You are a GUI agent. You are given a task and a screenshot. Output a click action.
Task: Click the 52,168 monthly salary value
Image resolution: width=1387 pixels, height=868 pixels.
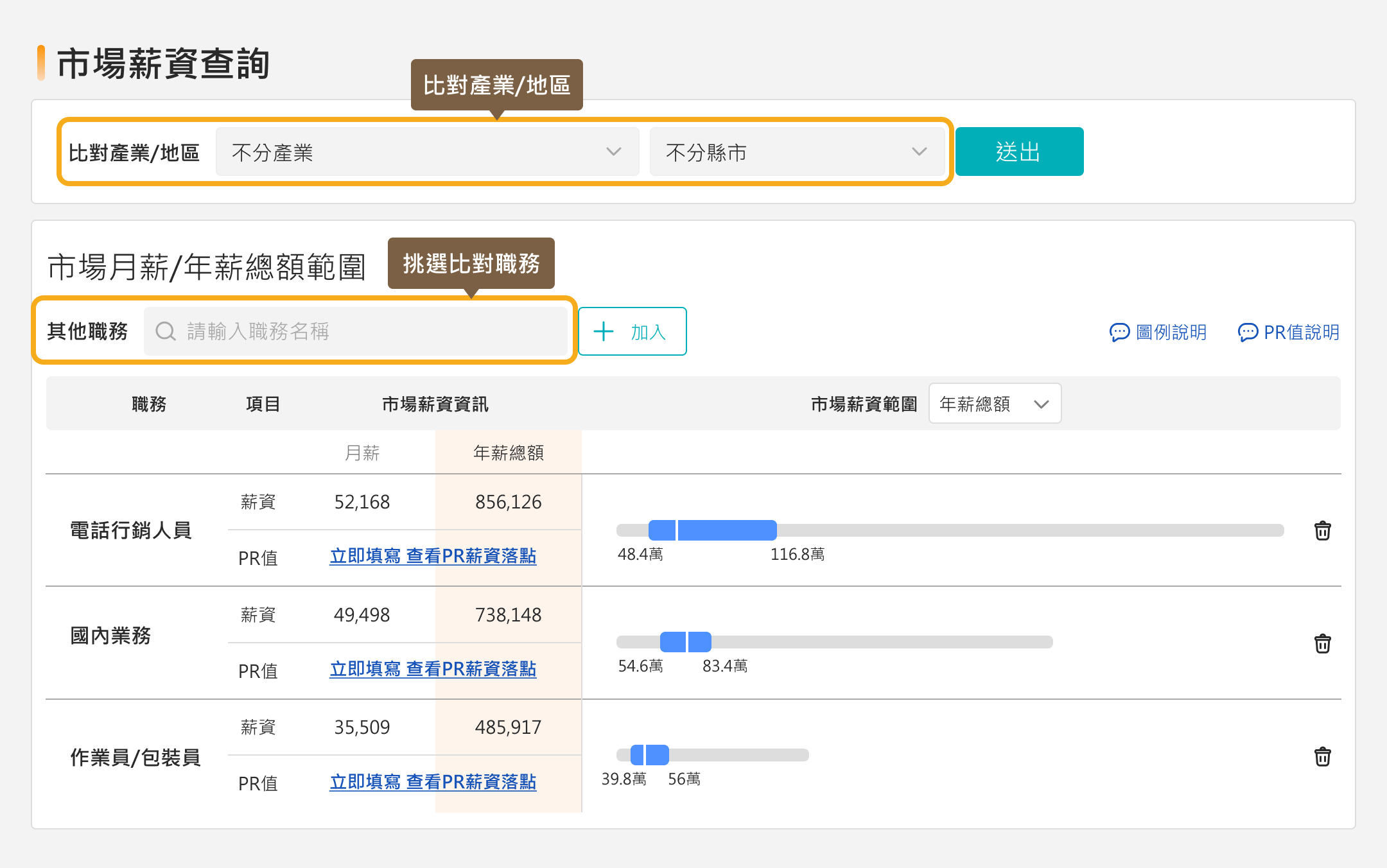(362, 502)
